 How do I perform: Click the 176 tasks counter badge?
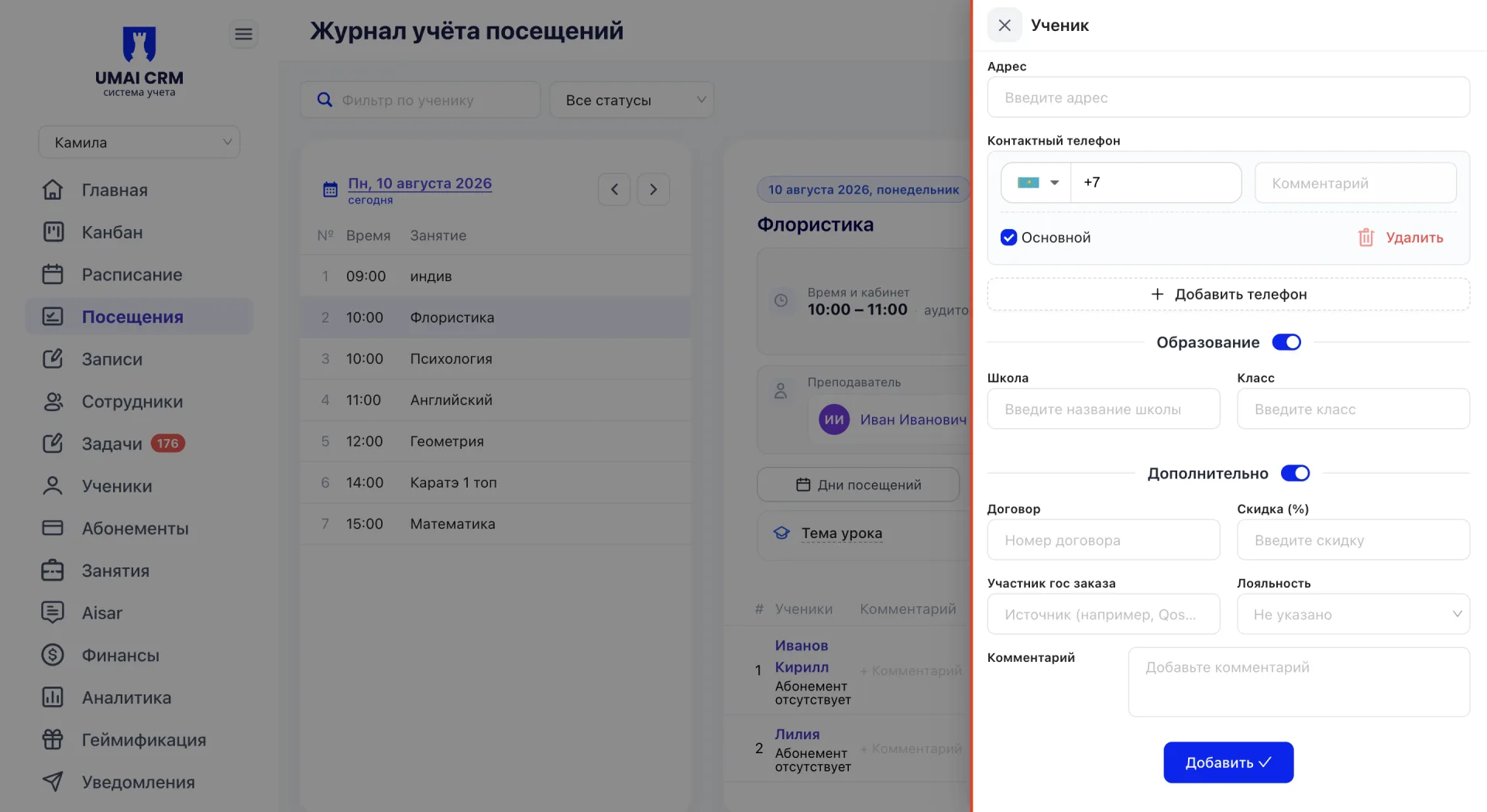167,444
